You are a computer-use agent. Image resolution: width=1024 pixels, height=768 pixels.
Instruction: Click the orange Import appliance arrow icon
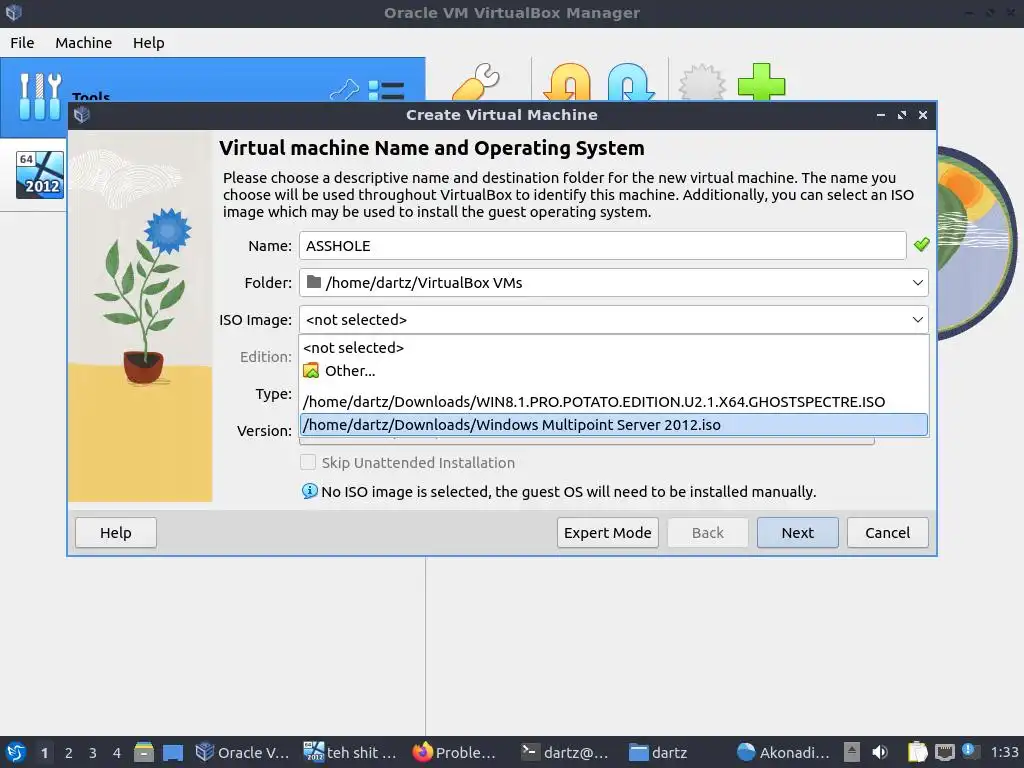coord(567,82)
